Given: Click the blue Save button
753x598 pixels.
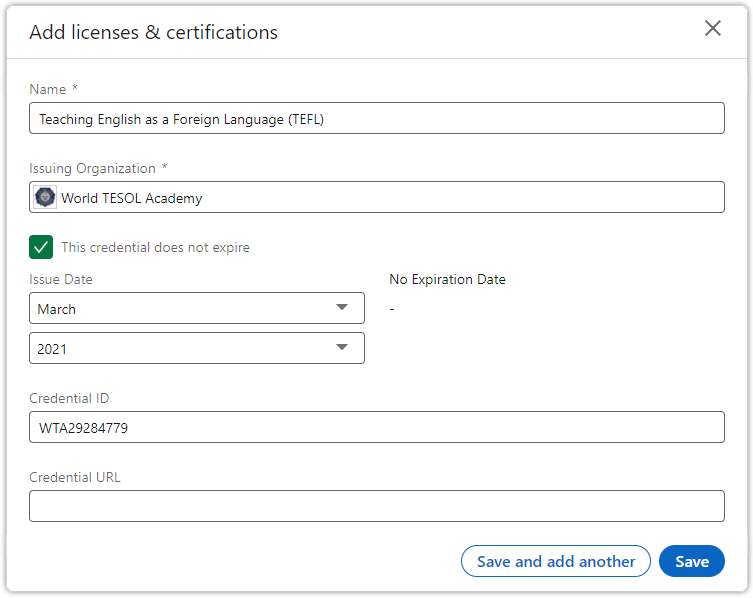Looking at the screenshot, I should 692,561.
